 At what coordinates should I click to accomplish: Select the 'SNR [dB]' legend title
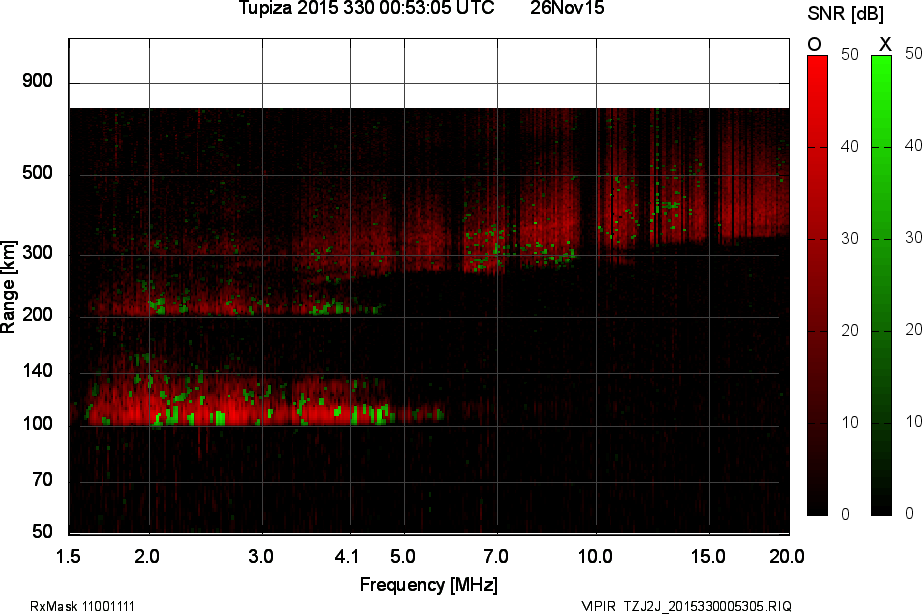[x=846, y=14]
